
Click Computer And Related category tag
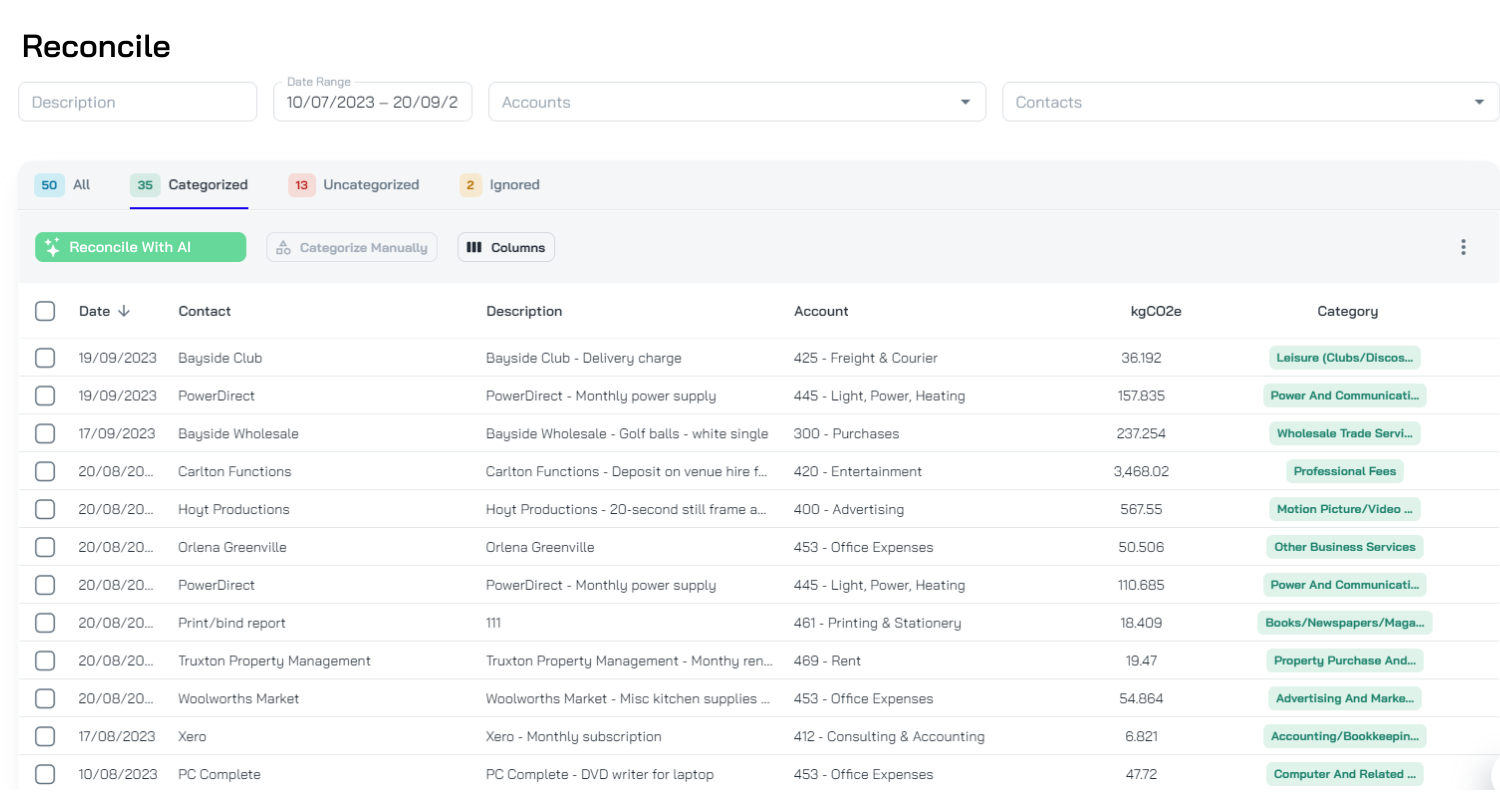tap(1345, 774)
